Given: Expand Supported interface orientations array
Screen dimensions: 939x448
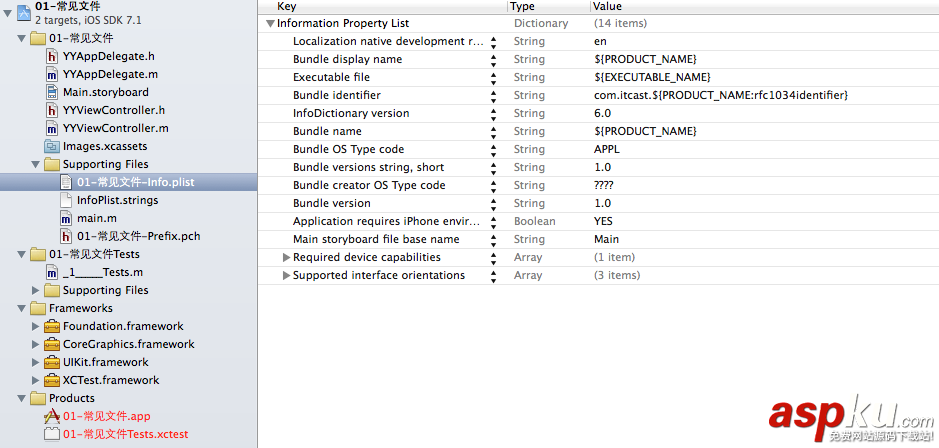Looking at the screenshot, I should (286, 276).
